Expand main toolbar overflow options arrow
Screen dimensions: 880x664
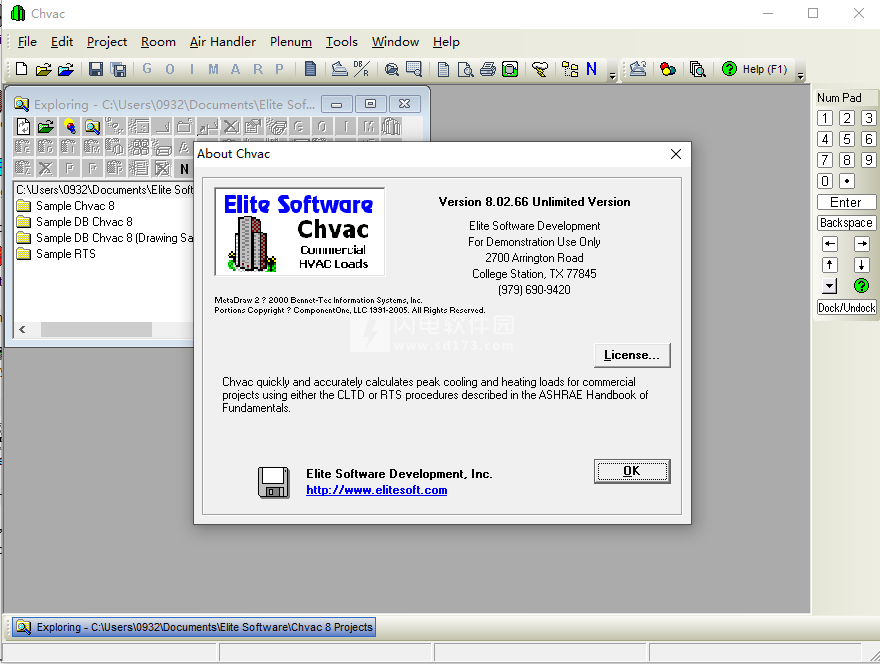(612, 75)
